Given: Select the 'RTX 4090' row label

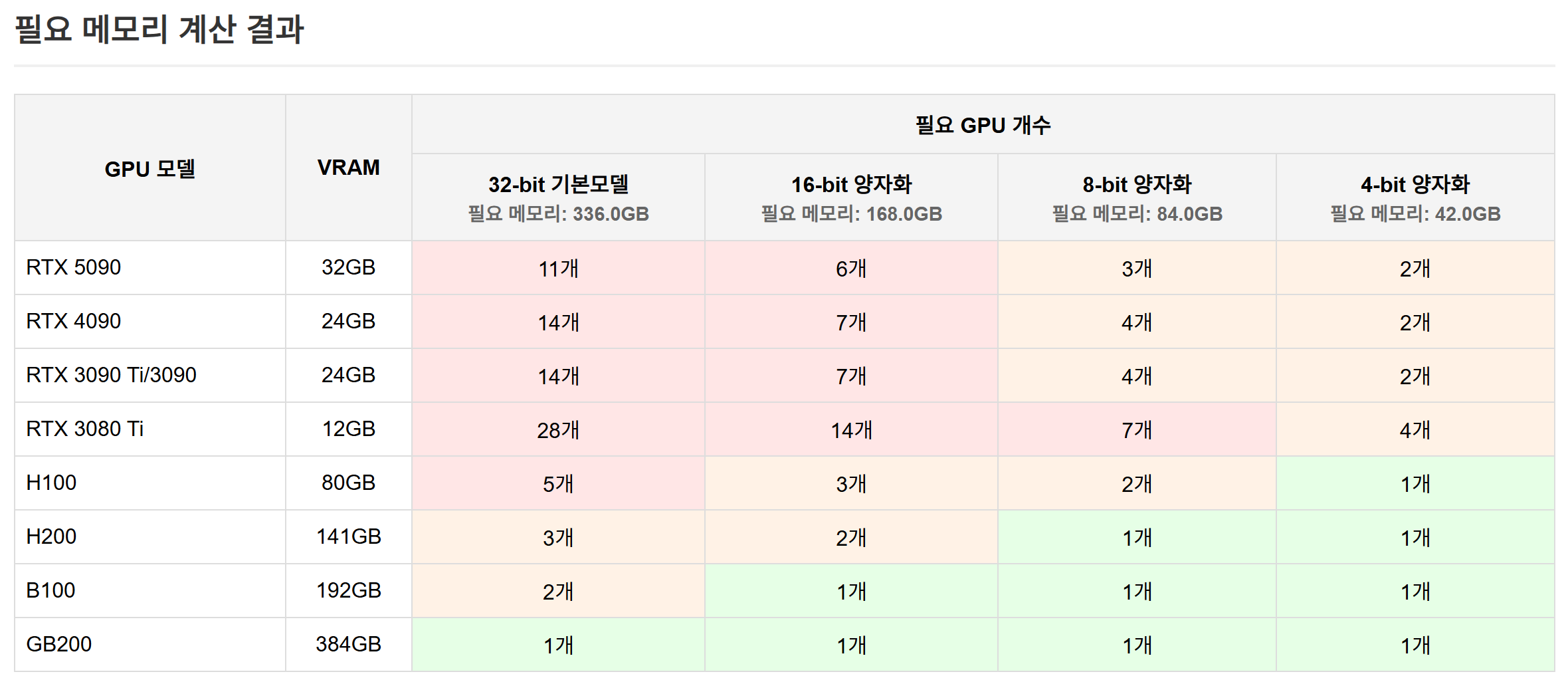Looking at the screenshot, I should tap(74, 321).
